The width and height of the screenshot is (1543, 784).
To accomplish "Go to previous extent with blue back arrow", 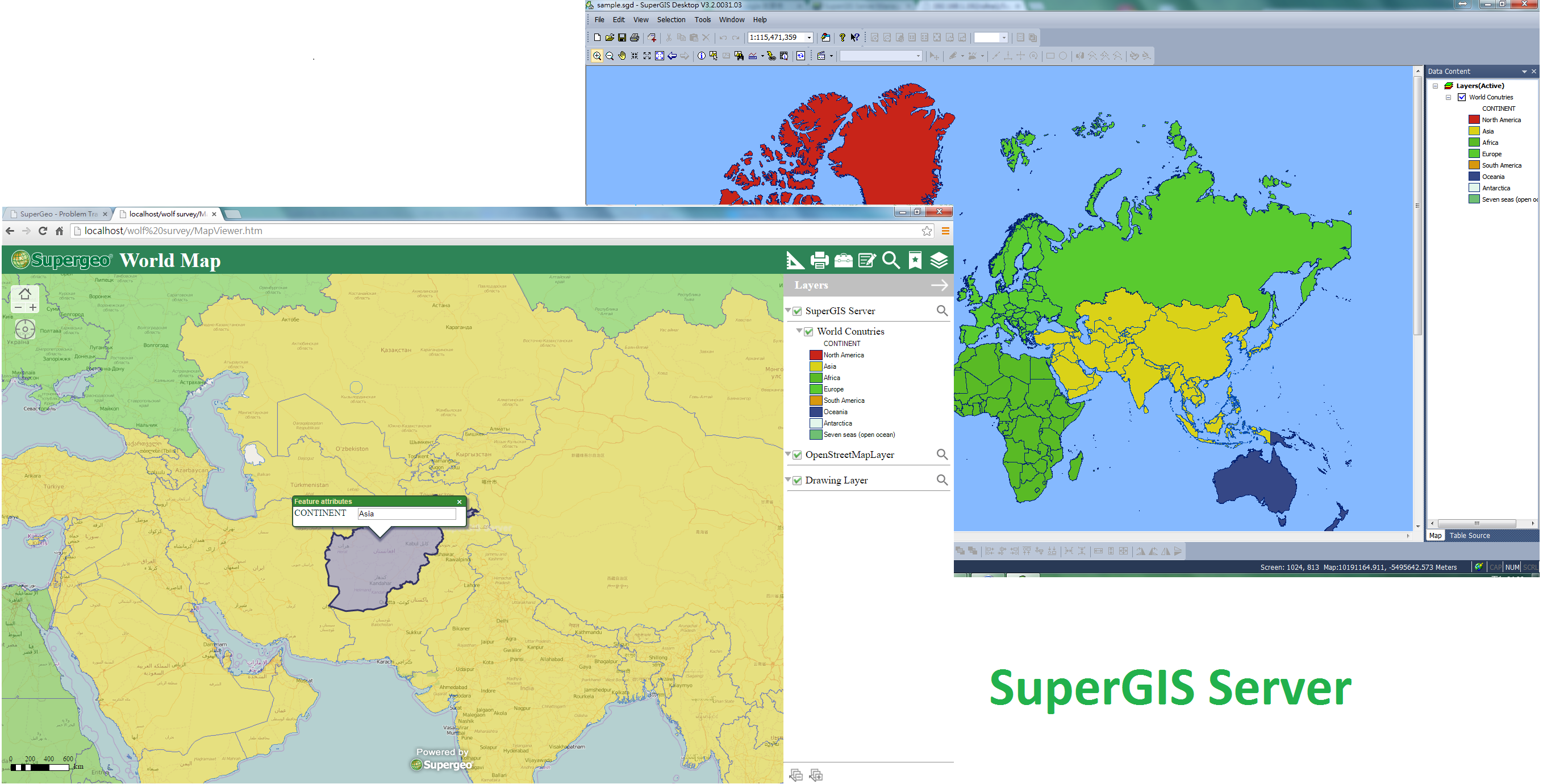I will click(672, 56).
